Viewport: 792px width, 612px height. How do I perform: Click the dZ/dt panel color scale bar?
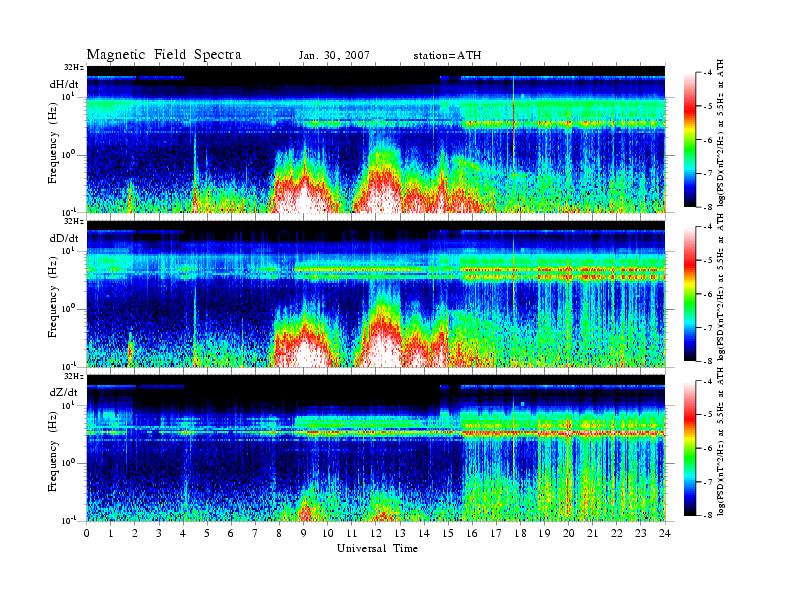click(690, 448)
